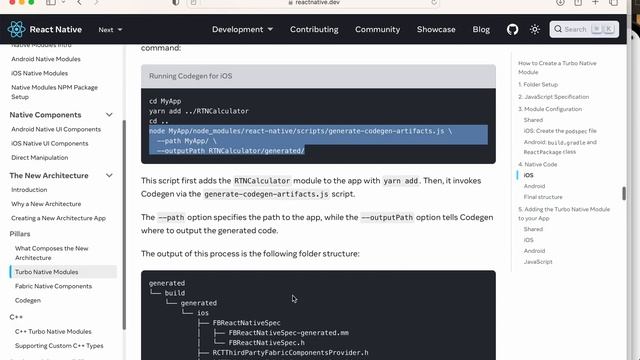Jump to 4. Native Code section
This screenshot has width=640, height=360.
click(x=537, y=164)
